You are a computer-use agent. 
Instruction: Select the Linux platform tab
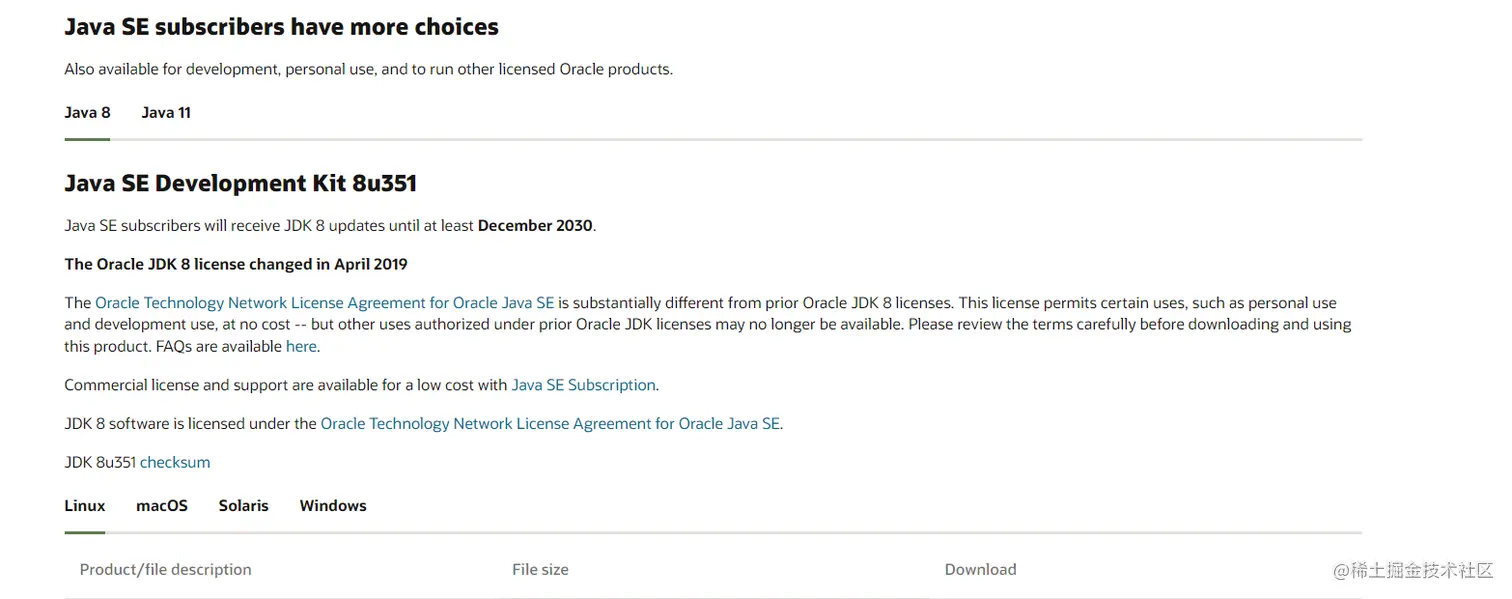point(85,506)
